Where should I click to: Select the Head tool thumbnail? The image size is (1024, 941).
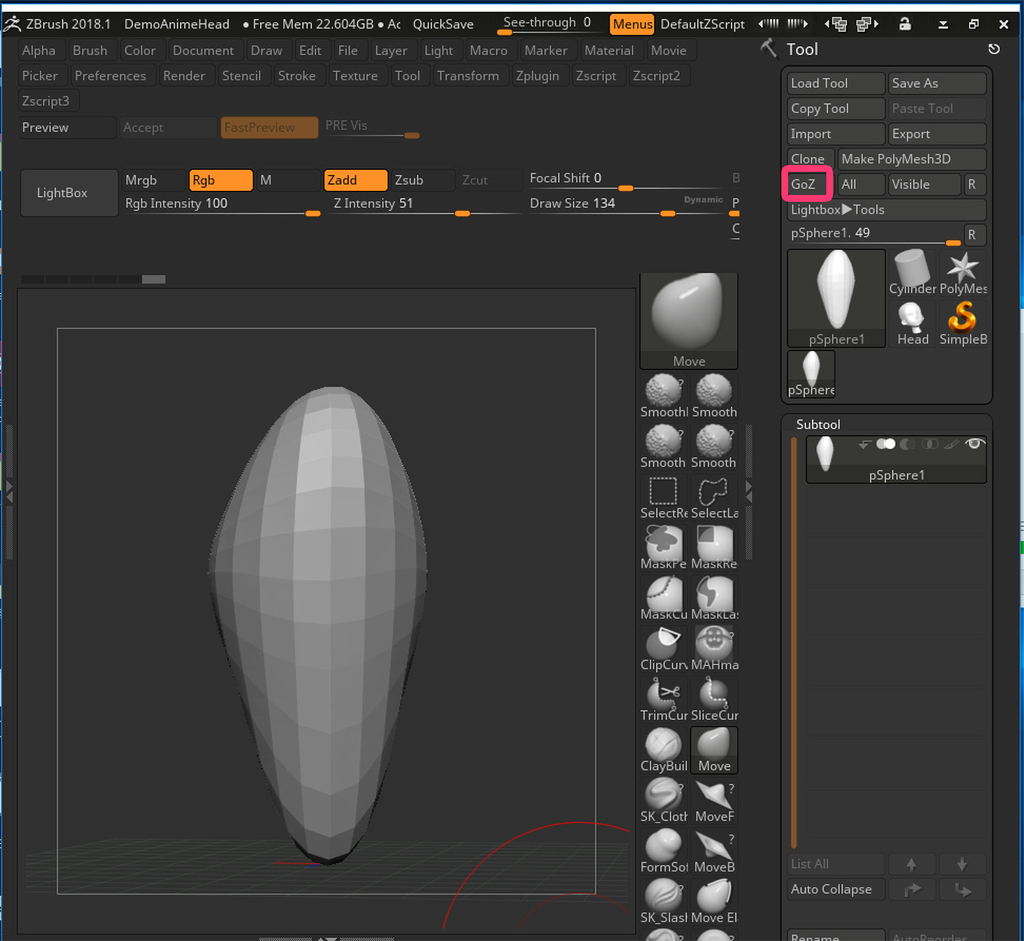pyautogui.click(x=912, y=320)
